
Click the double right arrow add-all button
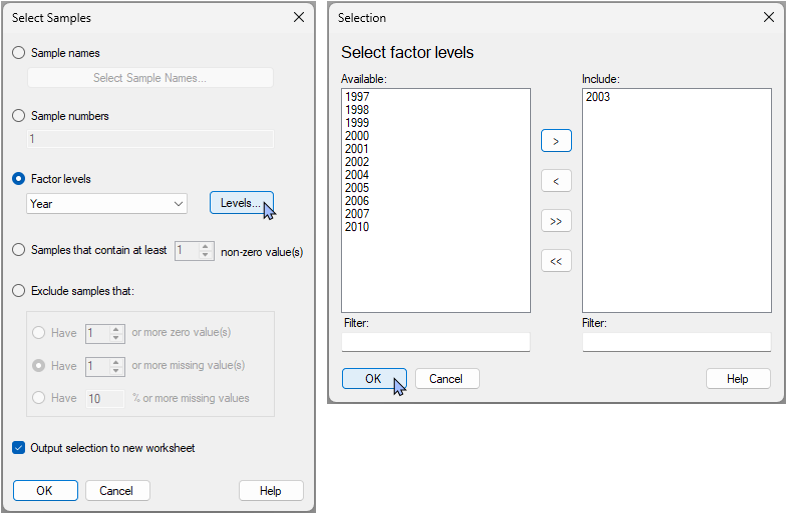point(556,221)
